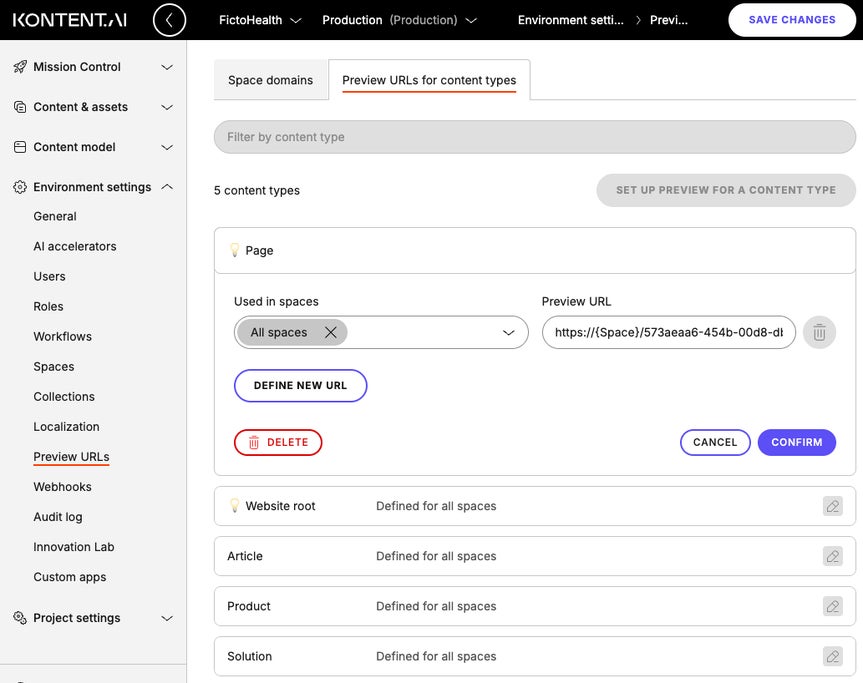Viewport: 863px width, 683px height.
Task: Expand the Content model section
Action: coord(167,147)
